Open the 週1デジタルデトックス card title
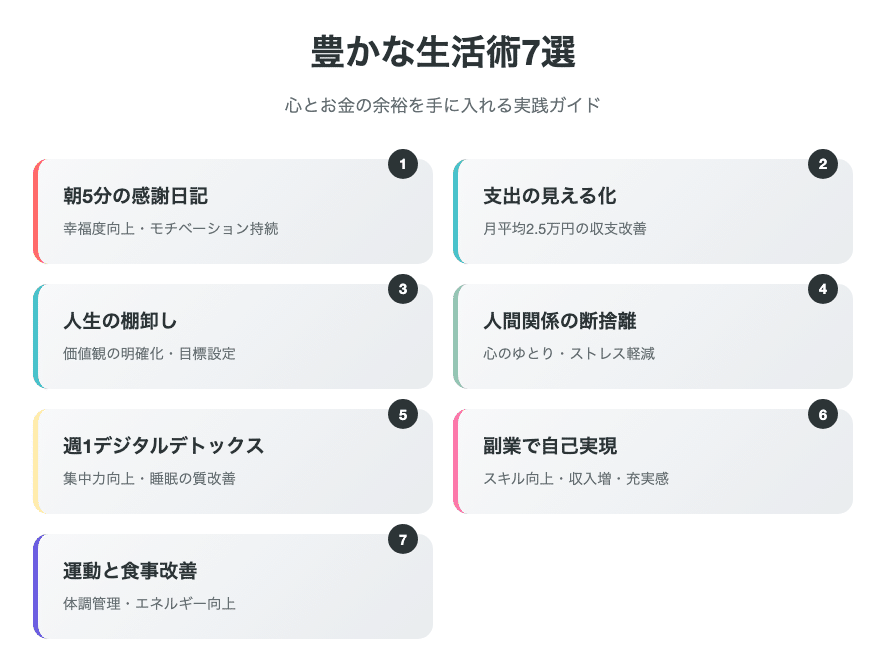Image resolution: width=886 pixels, height=662 pixels. (163, 446)
